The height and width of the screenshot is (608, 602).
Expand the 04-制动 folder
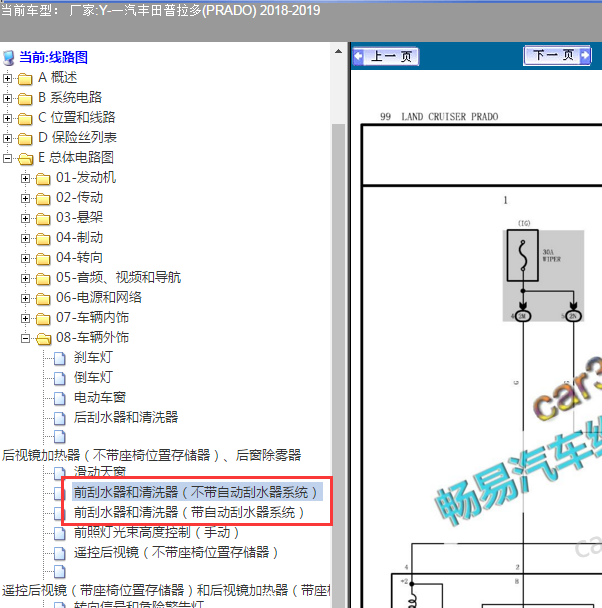[x=25, y=238]
